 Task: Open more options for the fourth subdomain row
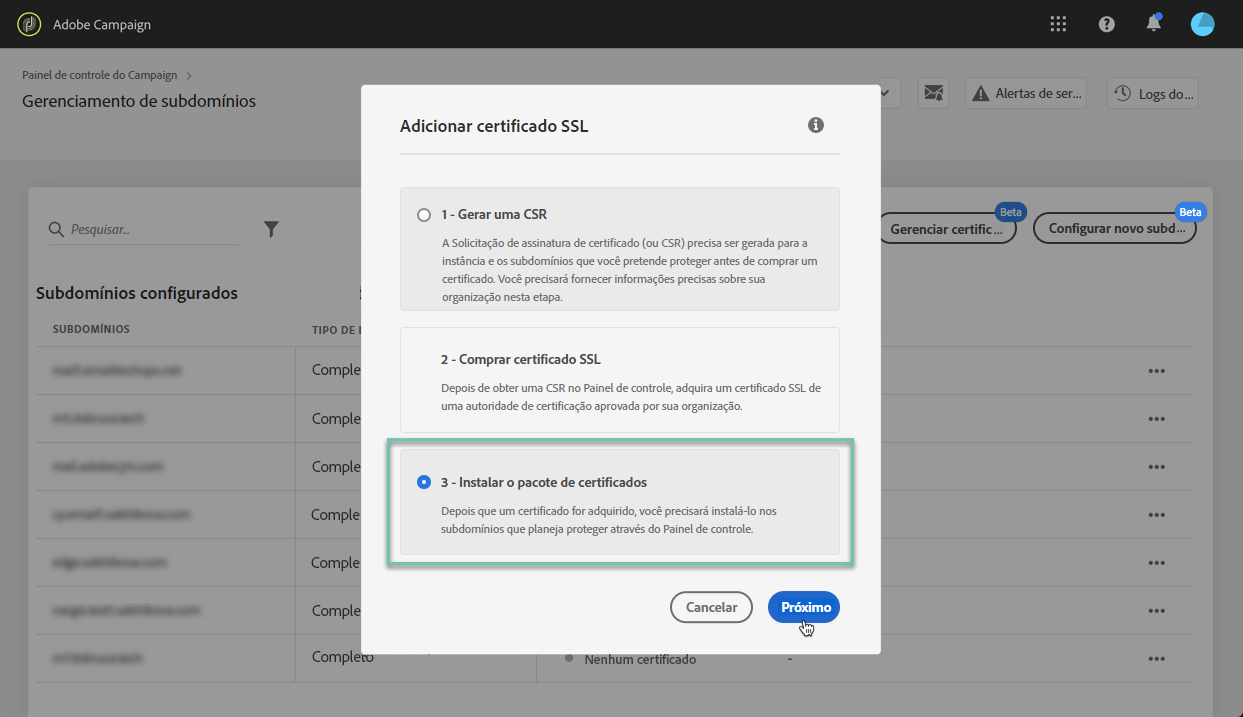[x=1157, y=515]
